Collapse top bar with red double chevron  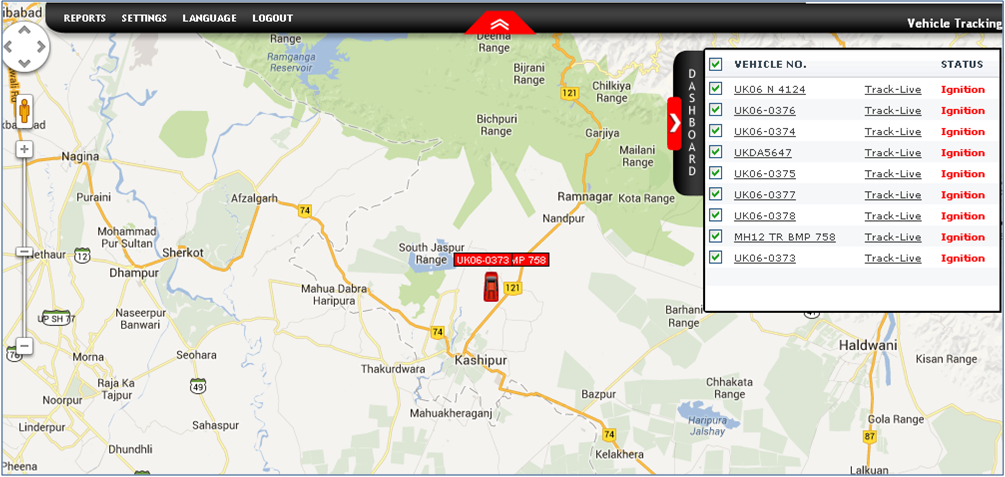(x=499, y=24)
